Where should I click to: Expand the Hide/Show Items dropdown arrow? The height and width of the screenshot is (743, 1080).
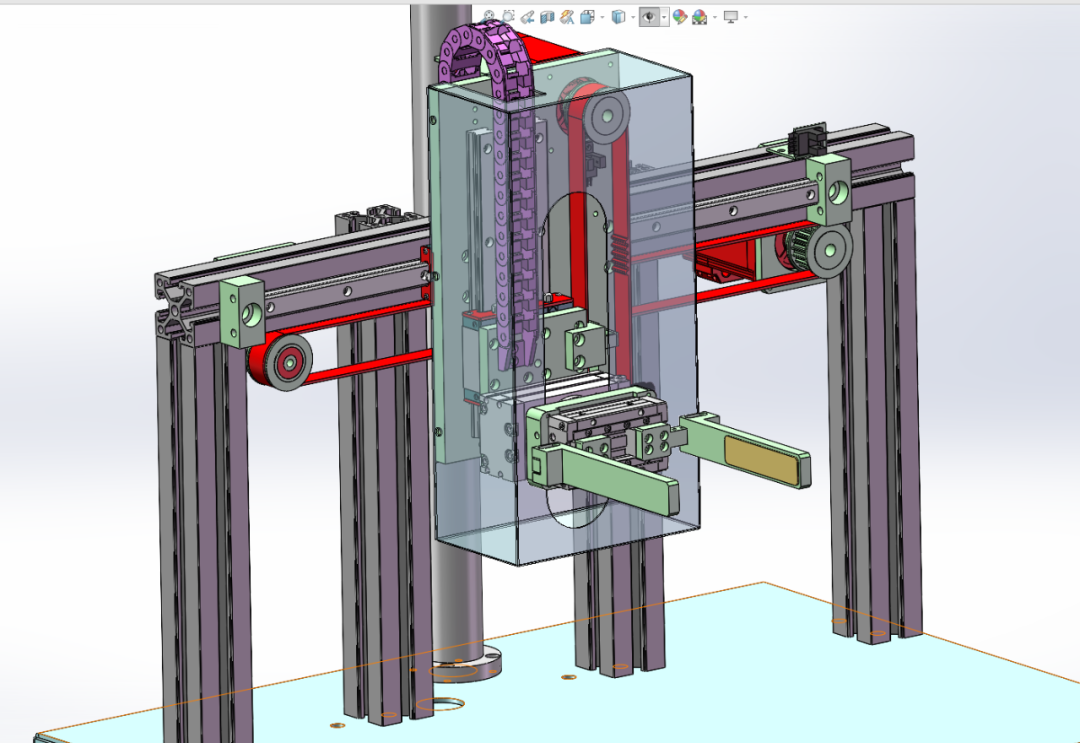tap(664, 17)
